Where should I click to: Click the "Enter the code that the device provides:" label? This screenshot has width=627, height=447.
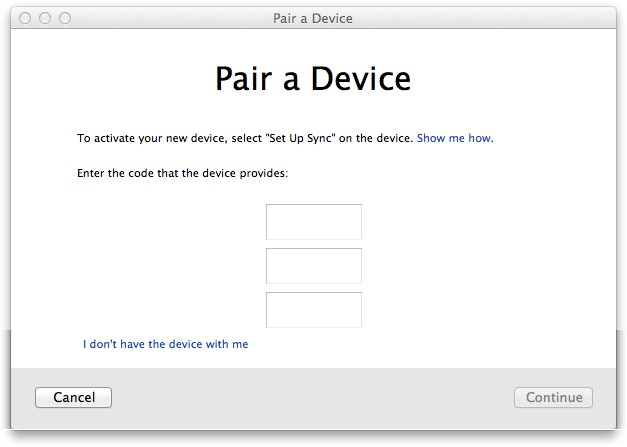click(x=182, y=174)
